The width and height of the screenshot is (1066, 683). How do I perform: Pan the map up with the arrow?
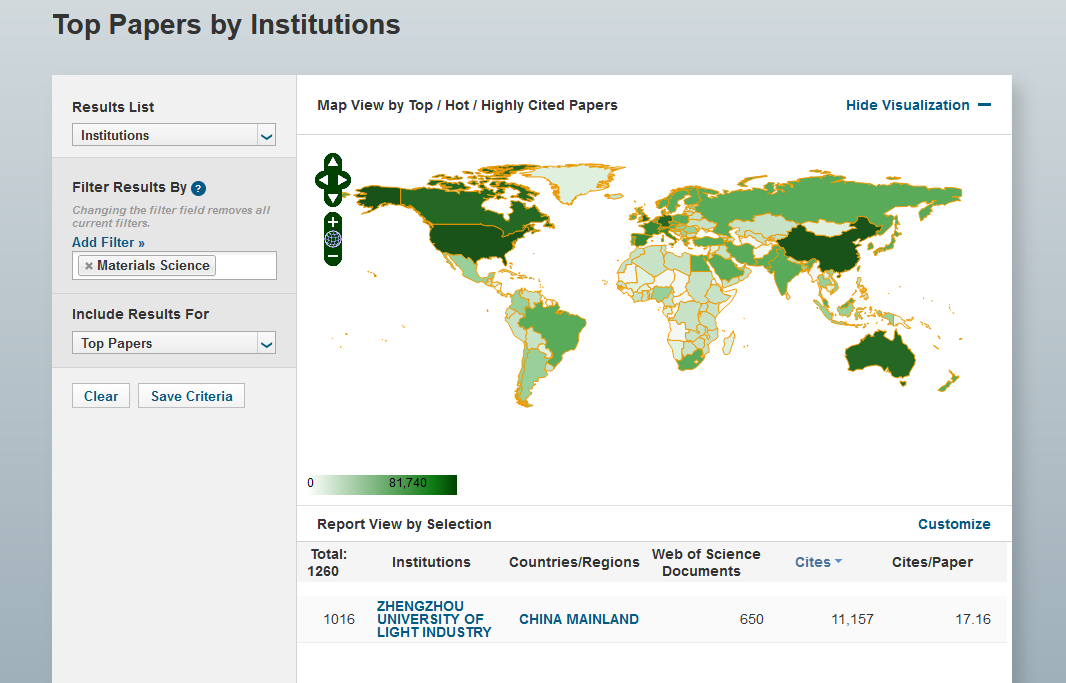333,162
